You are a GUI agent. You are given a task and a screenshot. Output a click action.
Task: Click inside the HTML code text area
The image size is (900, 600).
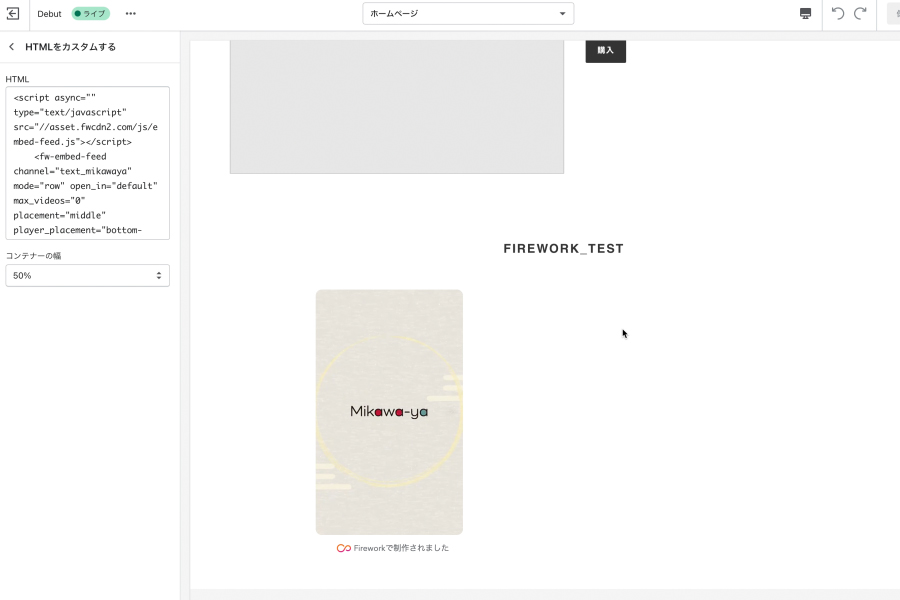point(88,163)
